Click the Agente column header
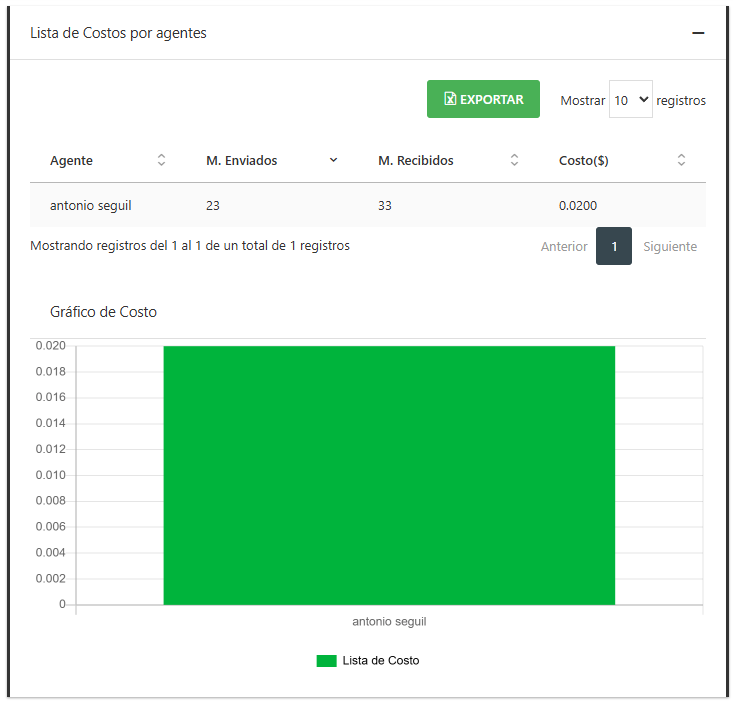733x708 pixels. pyautogui.click(x=71, y=161)
